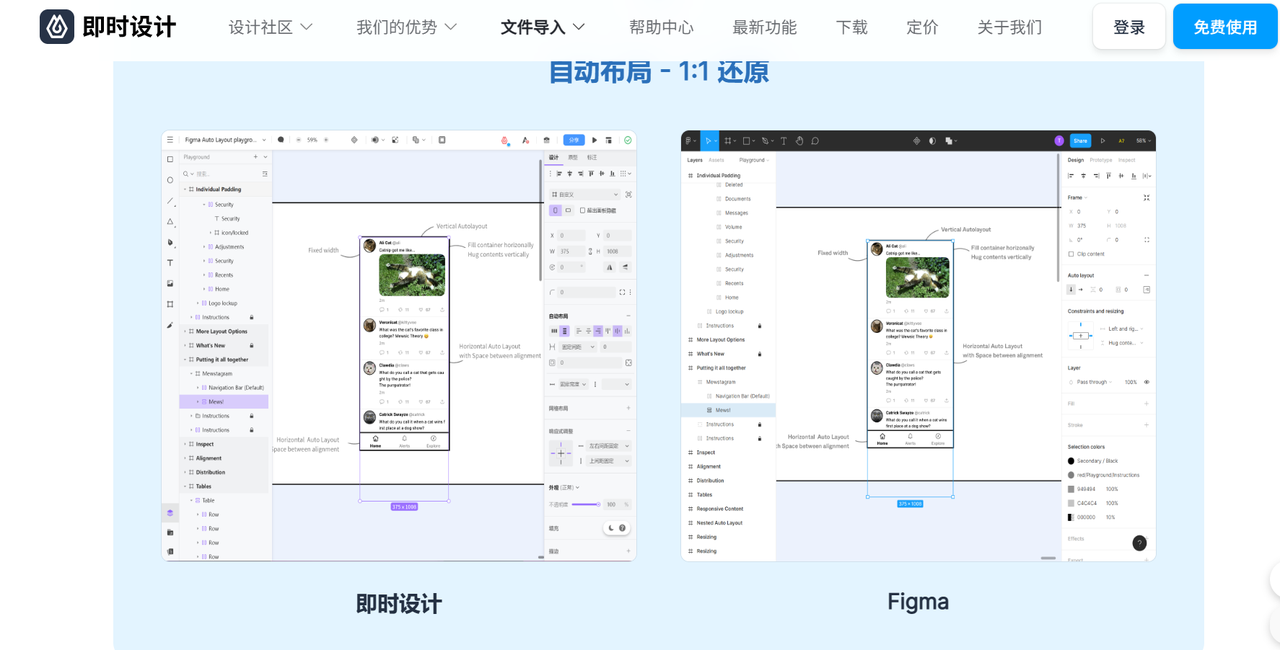The image size is (1280, 650).
Task: Switch to Prototype tab in Figma
Action: tap(1101, 160)
